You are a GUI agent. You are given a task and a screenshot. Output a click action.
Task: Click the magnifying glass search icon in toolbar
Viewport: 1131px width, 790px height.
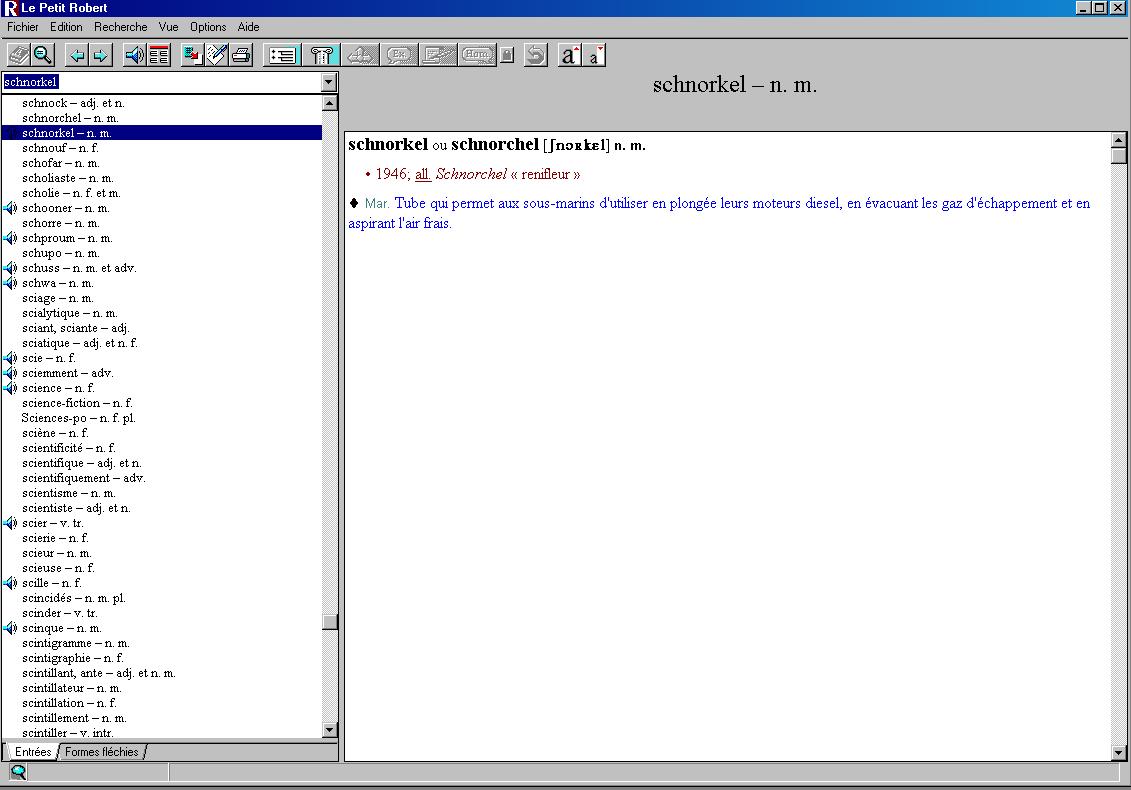(x=43, y=55)
